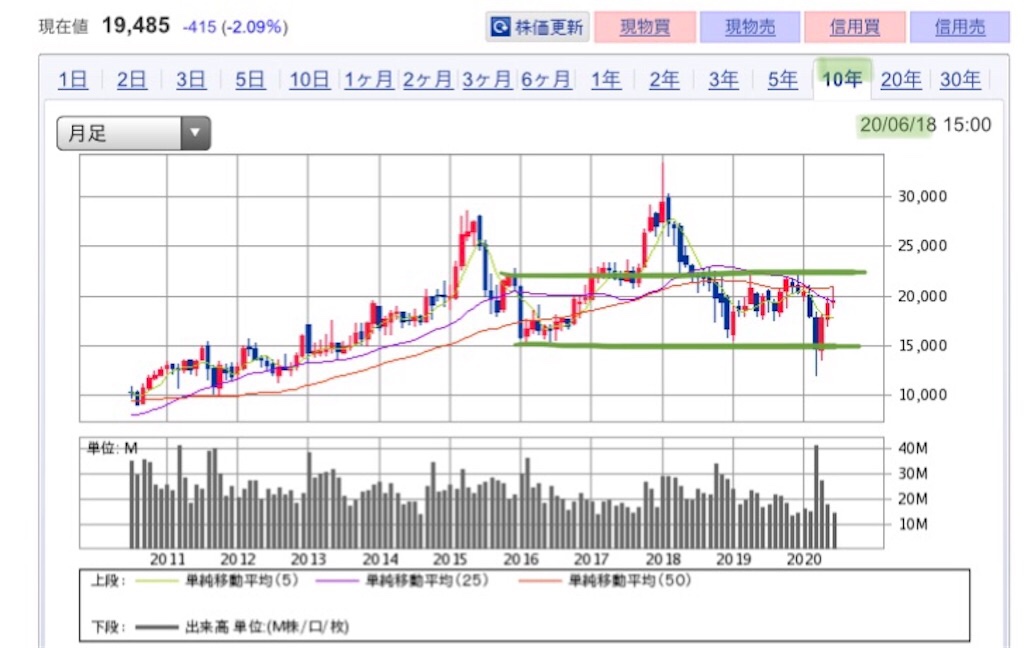Click the 単位: M volume unit label

click(112, 448)
